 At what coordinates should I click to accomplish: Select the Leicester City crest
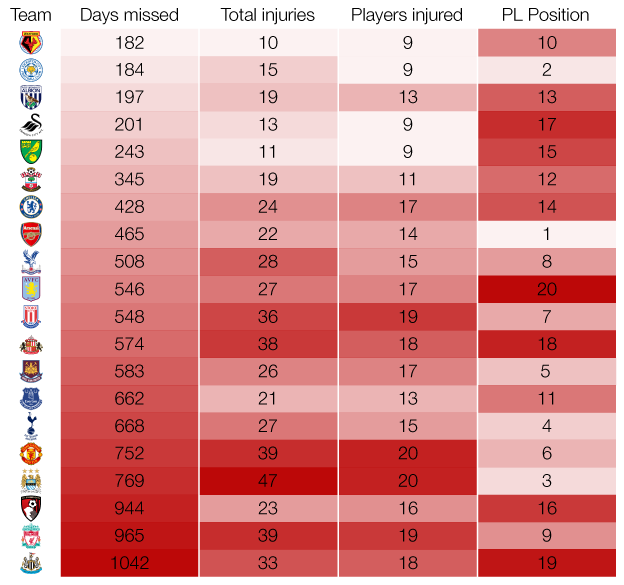coord(31,70)
